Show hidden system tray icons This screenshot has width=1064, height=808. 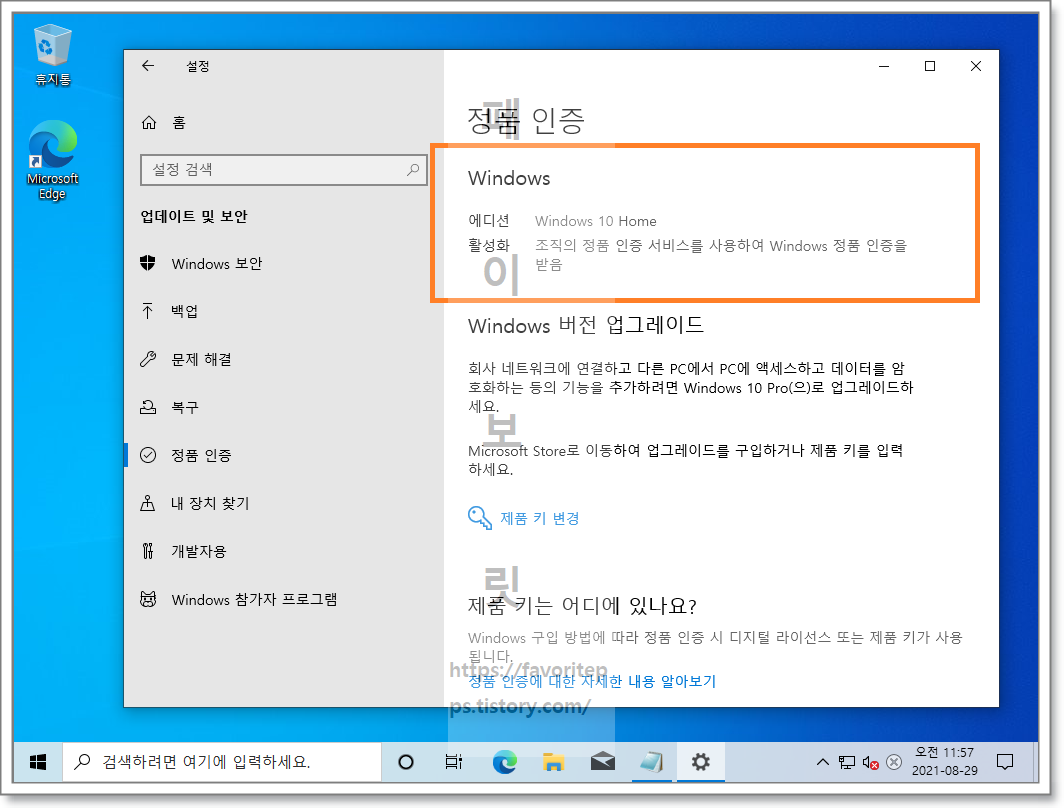point(822,762)
